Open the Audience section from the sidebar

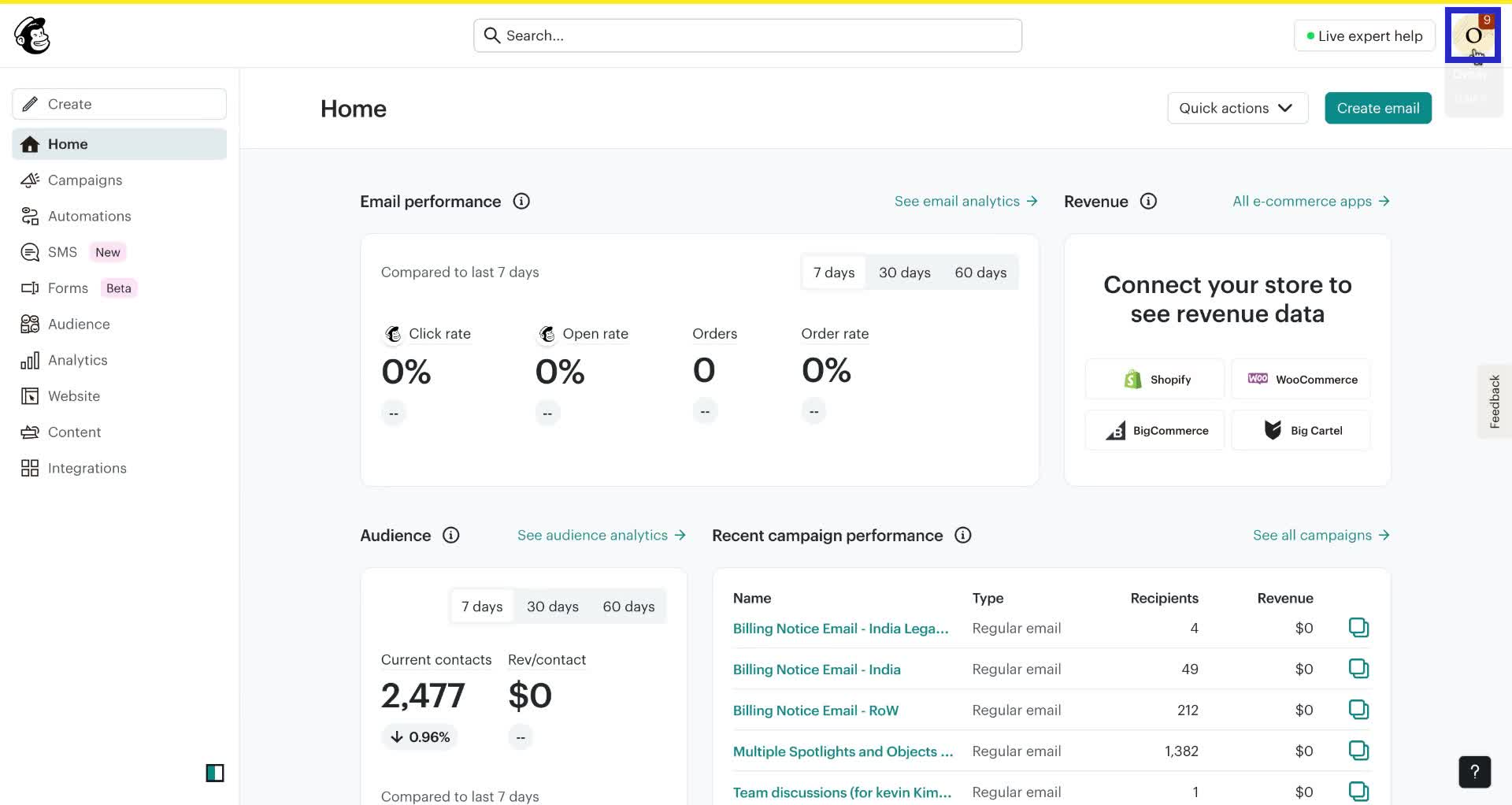[x=79, y=324]
